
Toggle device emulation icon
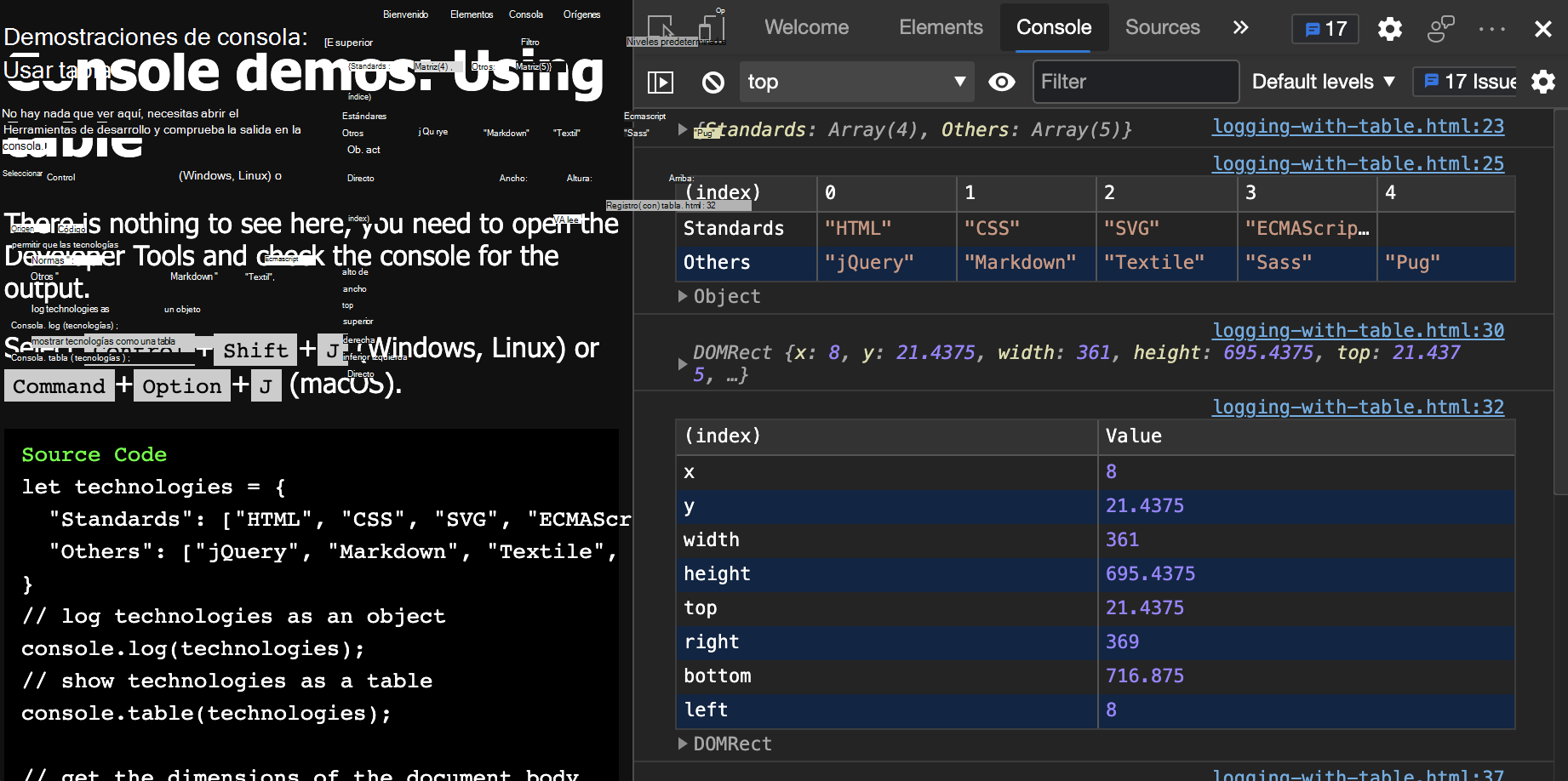tap(711, 28)
